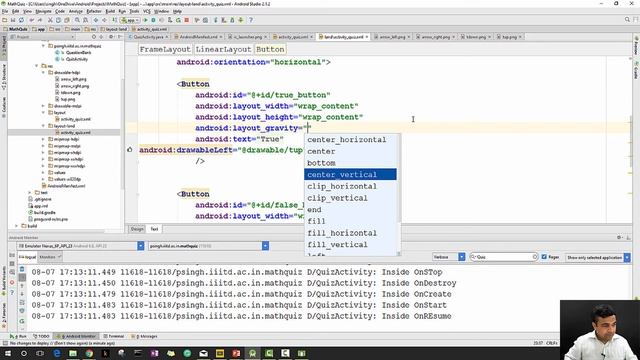Select center_vertical in autocomplete list
The image size is (640, 360).
(x=350, y=174)
